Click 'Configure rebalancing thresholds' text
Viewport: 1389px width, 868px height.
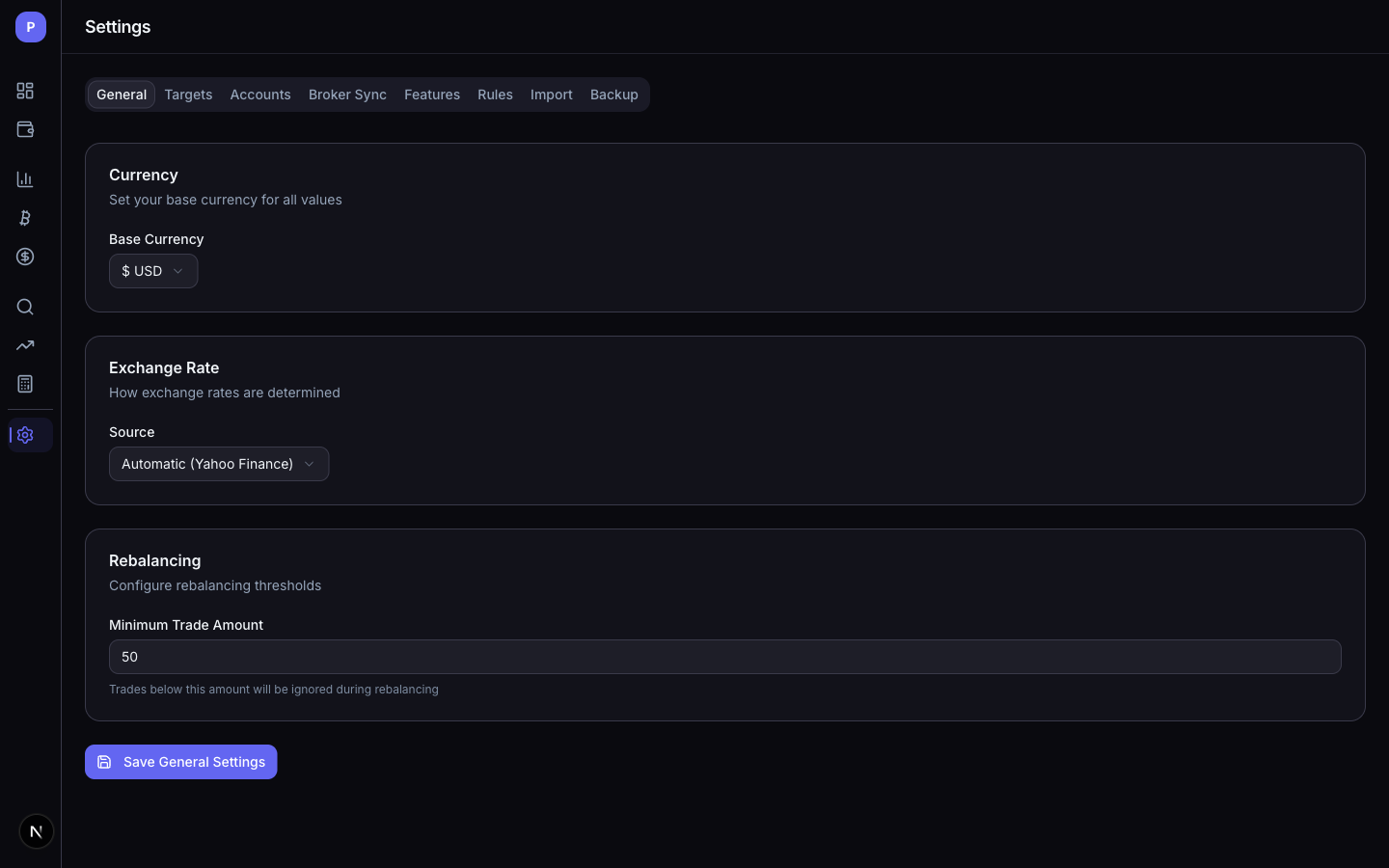215,585
